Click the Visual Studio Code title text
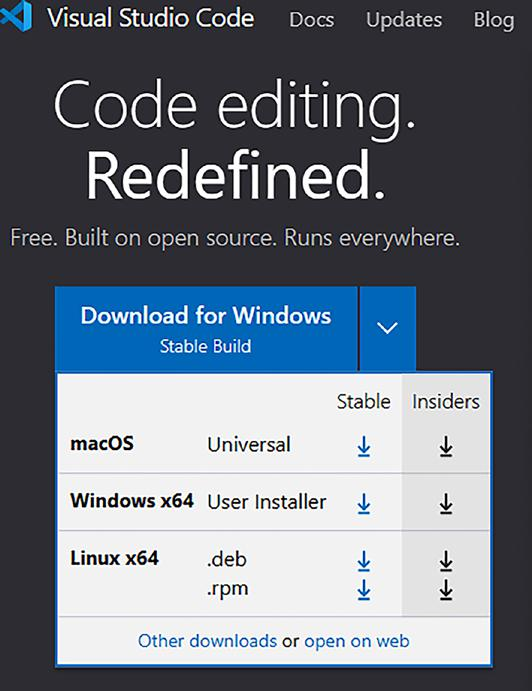The height and width of the screenshot is (691, 532). (x=151, y=18)
